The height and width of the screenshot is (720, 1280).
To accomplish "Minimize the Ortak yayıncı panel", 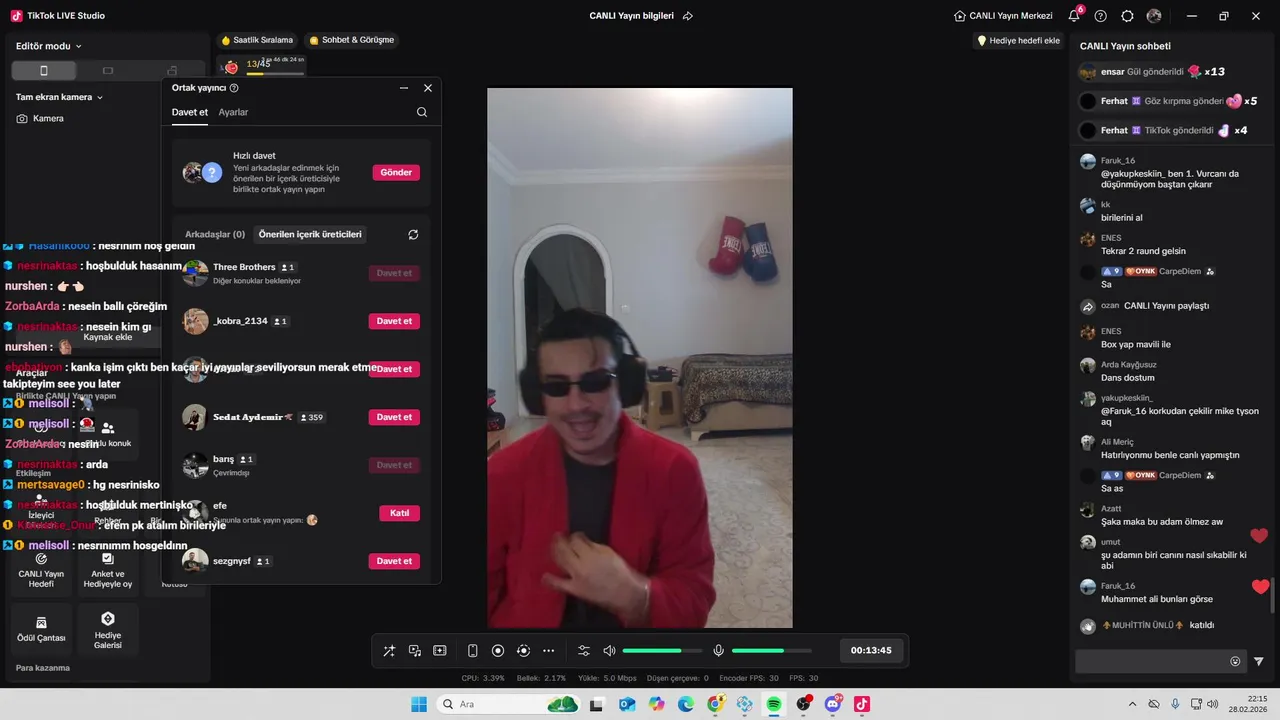I will click(404, 88).
